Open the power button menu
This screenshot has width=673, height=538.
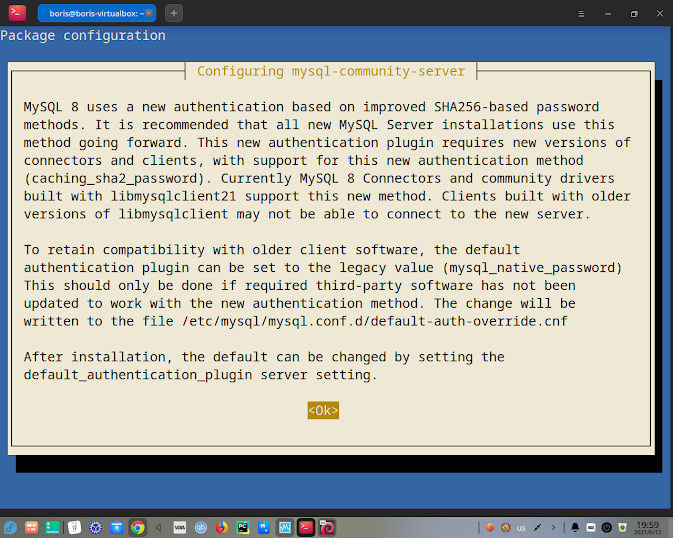tap(606, 528)
